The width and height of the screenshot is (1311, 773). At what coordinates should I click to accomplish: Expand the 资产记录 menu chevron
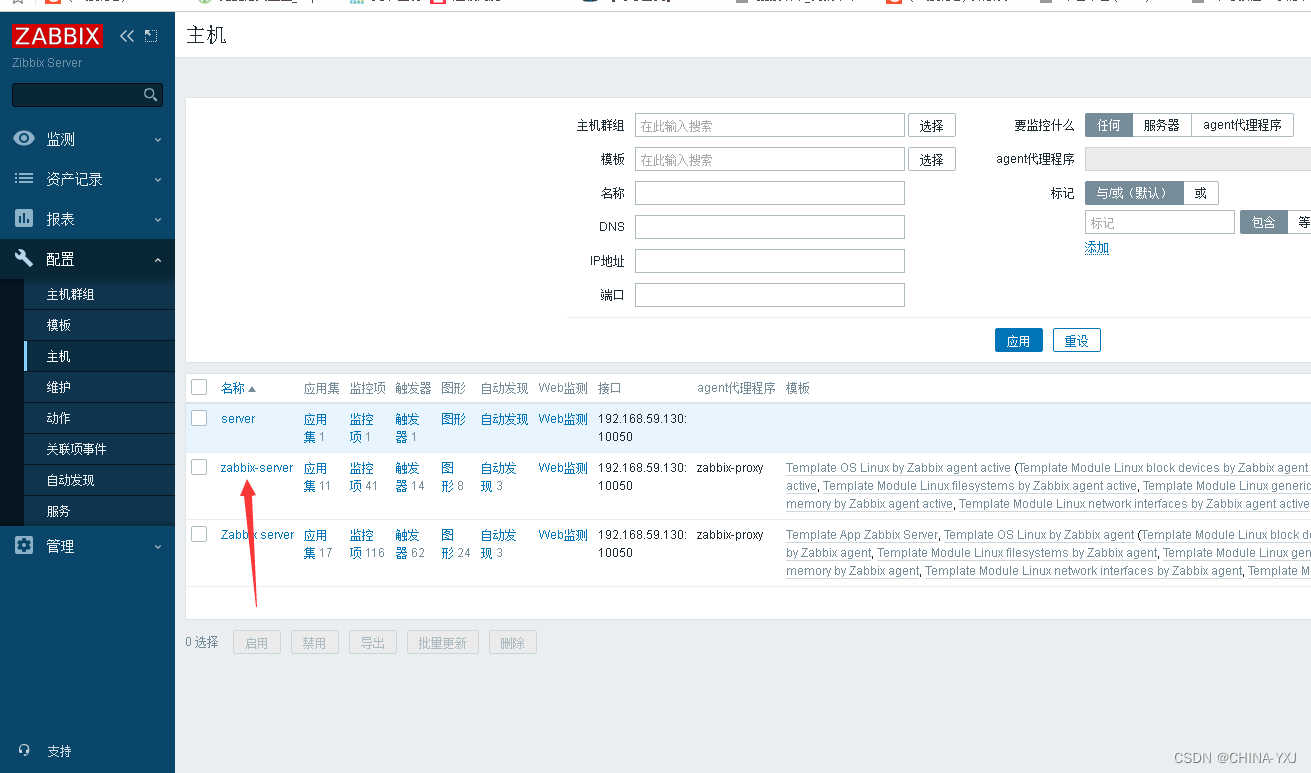158,180
